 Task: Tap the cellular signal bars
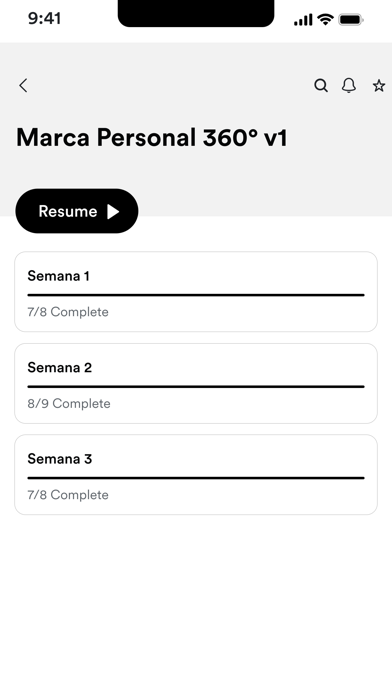click(x=303, y=20)
